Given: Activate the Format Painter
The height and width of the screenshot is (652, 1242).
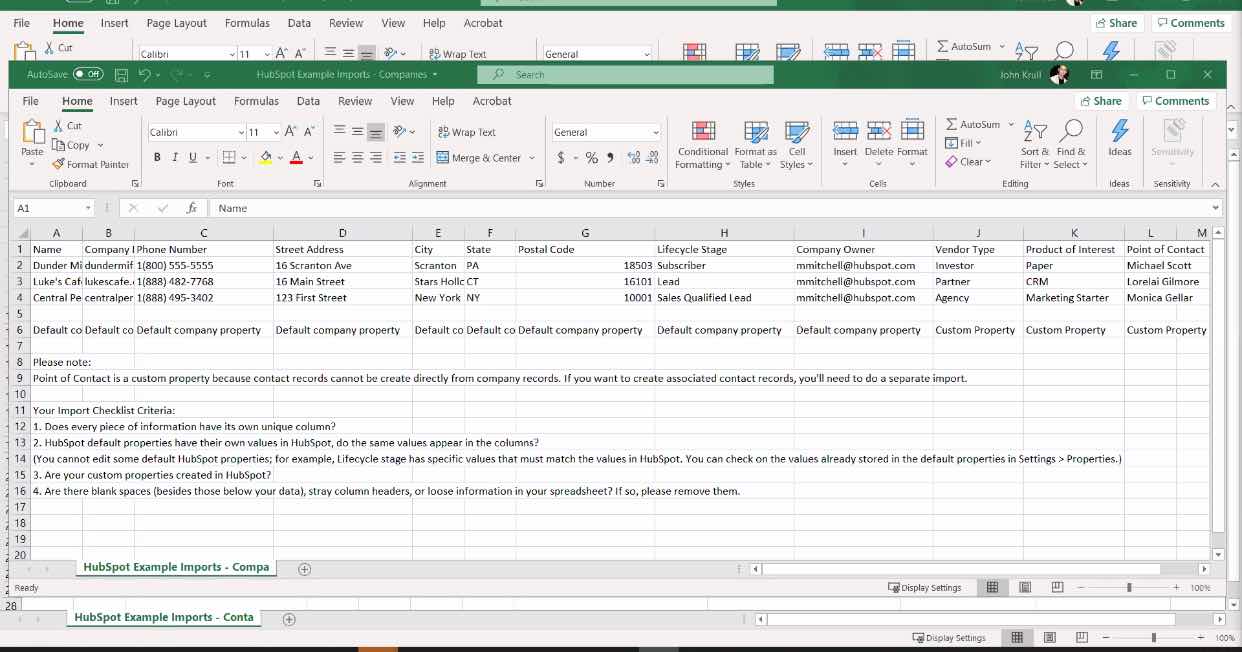Looking at the screenshot, I should [x=91, y=164].
